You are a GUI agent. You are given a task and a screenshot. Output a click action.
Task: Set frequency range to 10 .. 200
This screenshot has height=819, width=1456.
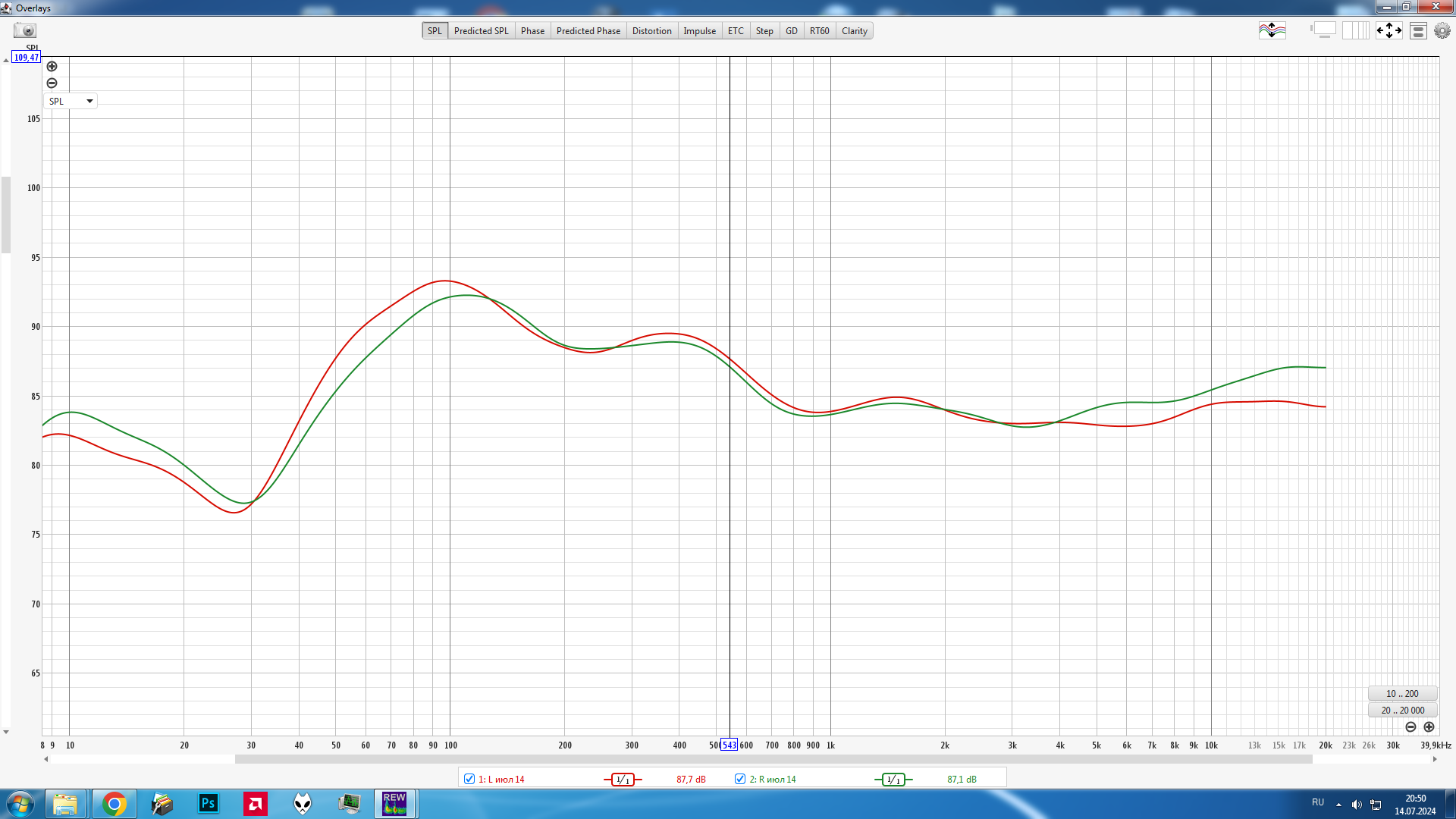click(x=1402, y=694)
